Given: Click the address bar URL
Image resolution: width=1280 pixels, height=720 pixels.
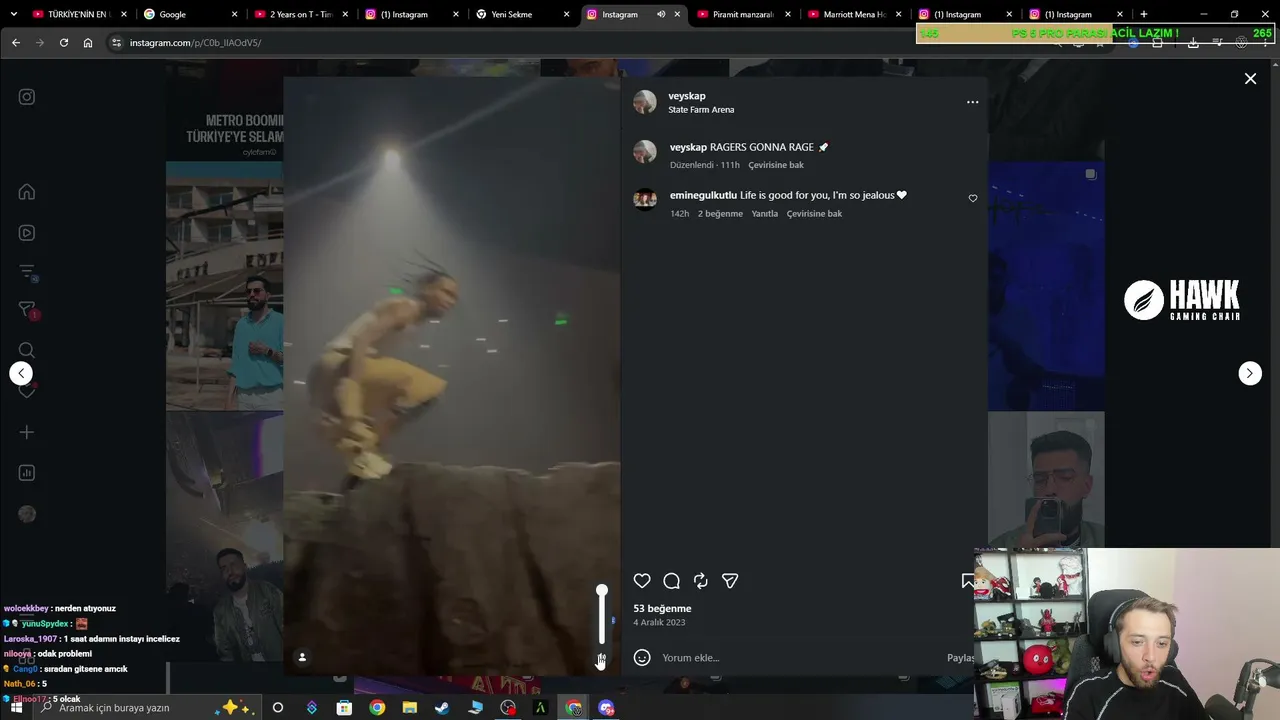Looking at the screenshot, I should coord(195,43).
